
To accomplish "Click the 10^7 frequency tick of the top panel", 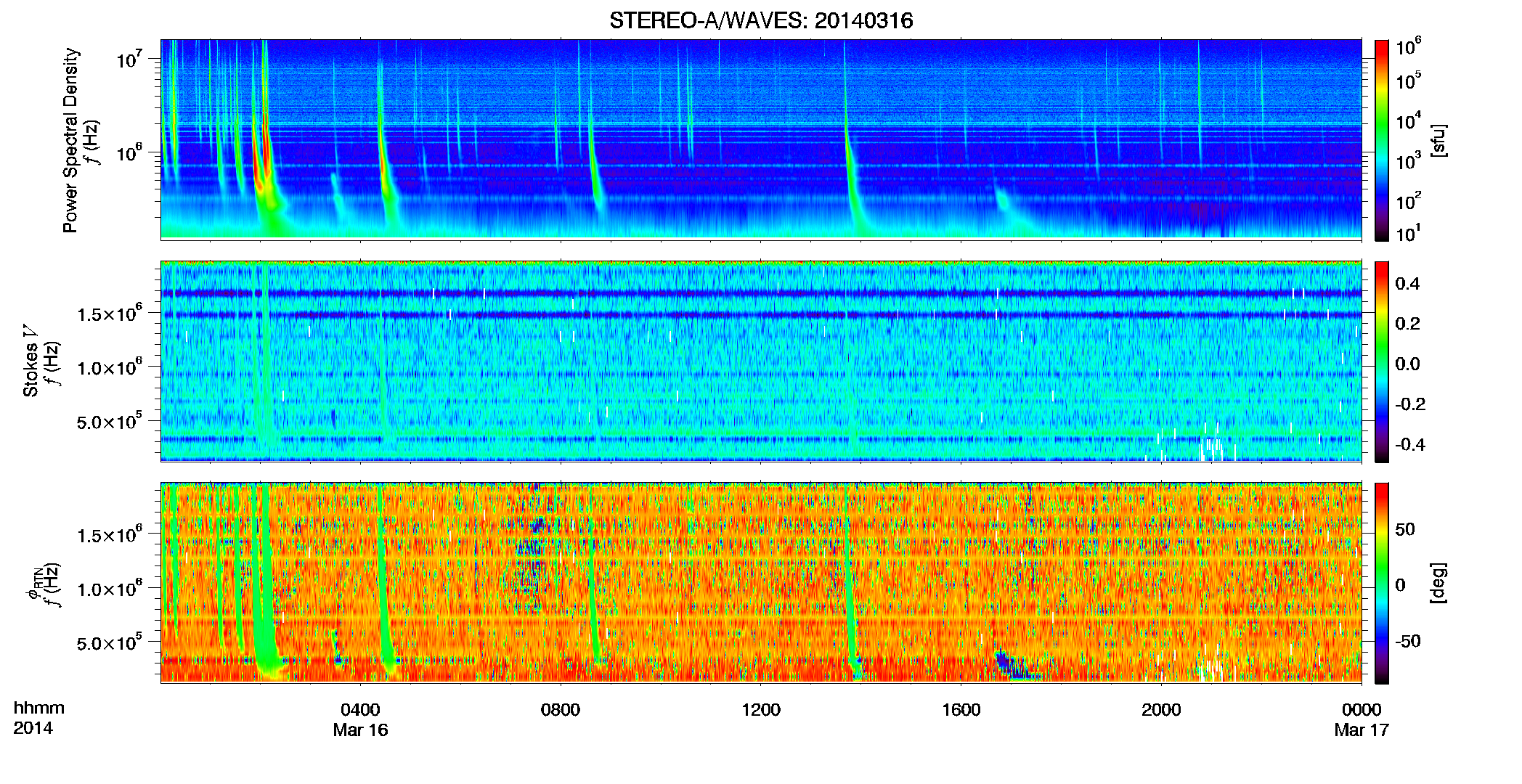I will tap(129, 57).
